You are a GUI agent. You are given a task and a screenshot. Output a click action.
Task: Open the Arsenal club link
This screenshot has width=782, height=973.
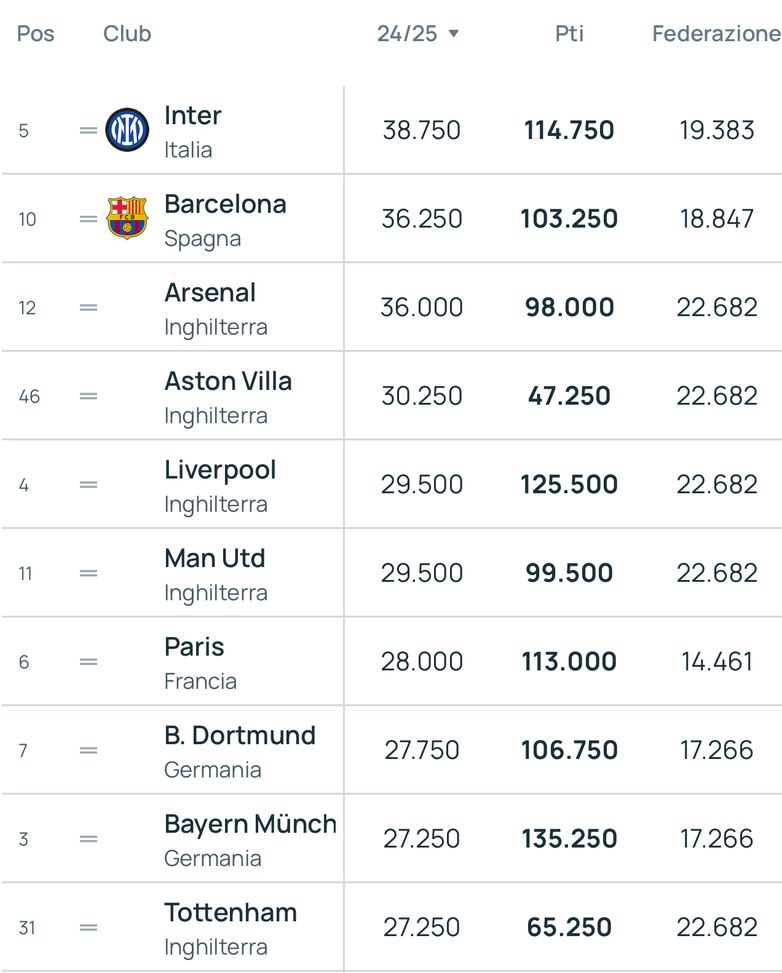[x=210, y=293]
